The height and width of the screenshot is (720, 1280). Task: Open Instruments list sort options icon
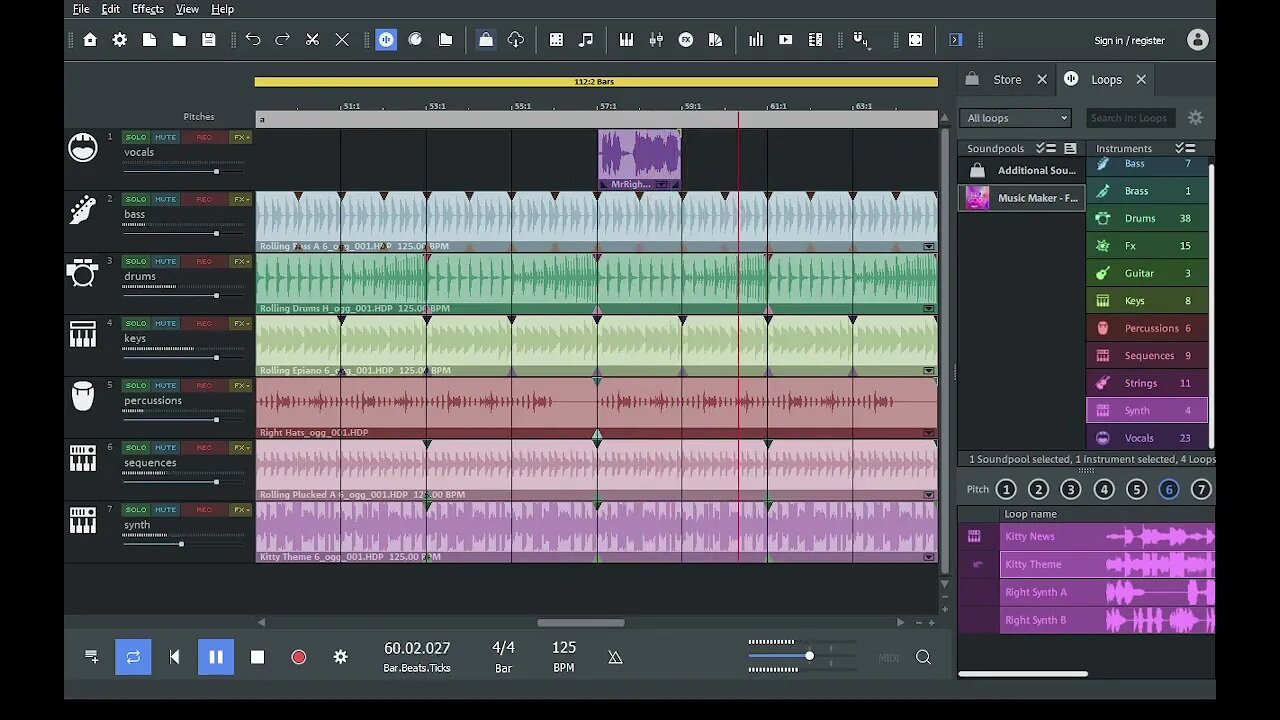(x=1185, y=148)
